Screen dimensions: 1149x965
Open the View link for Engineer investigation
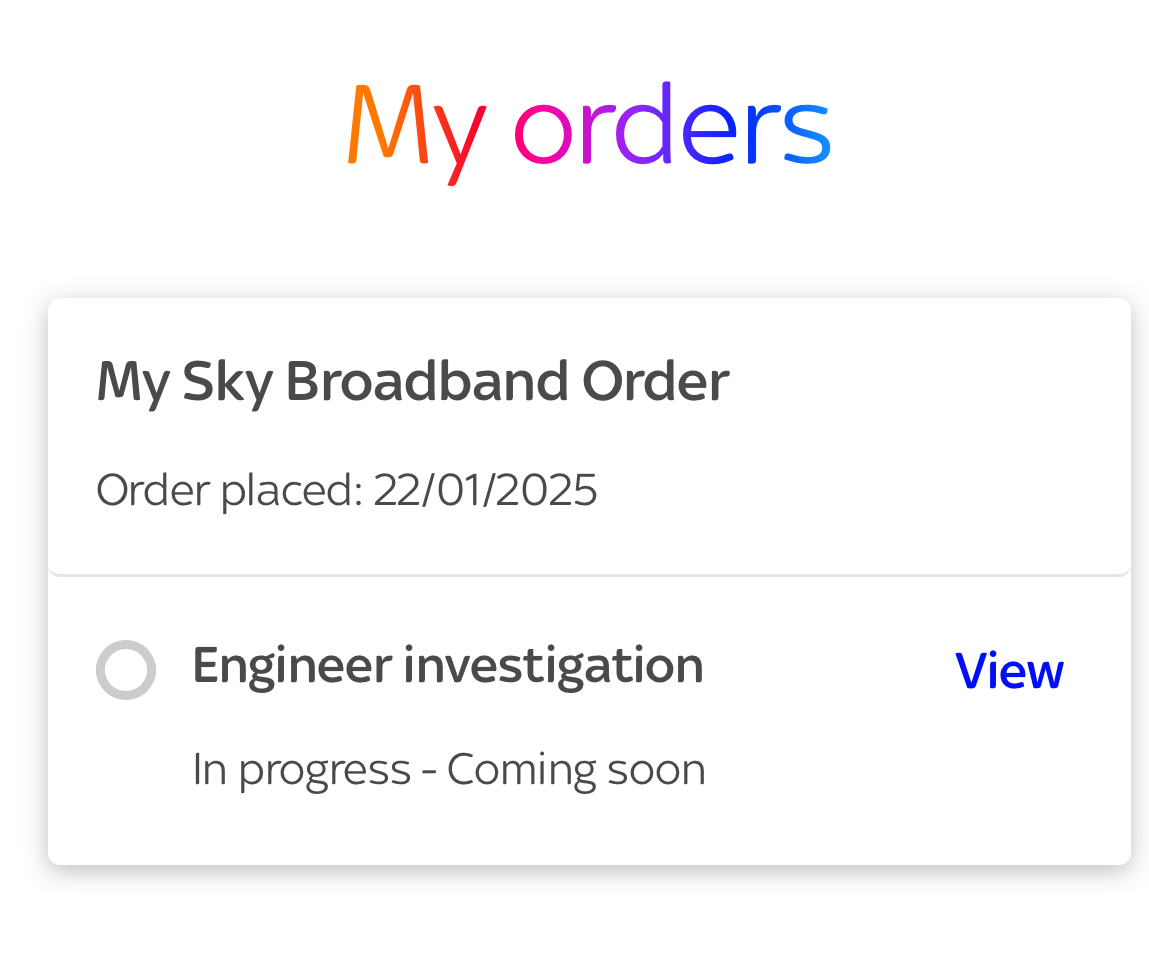click(1008, 671)
